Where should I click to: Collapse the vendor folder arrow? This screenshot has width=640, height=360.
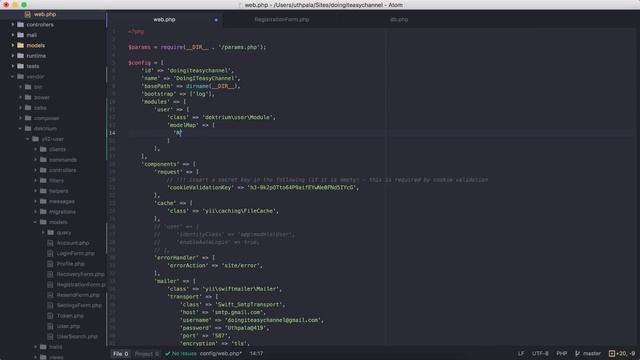pyautogui.click(x=13, y=76)
